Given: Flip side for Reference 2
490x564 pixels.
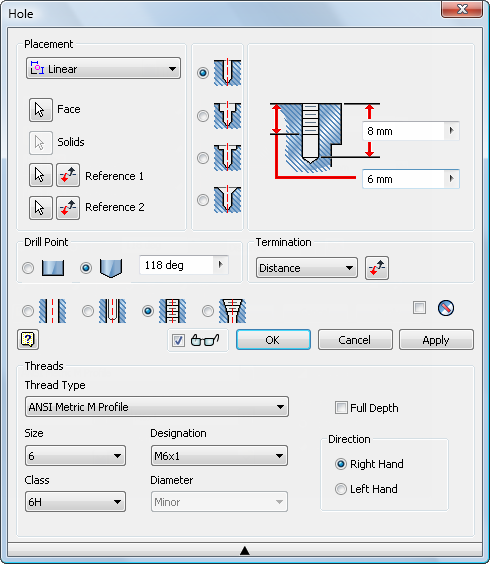Looking at the screenshot, I should [x=68, y=208].
